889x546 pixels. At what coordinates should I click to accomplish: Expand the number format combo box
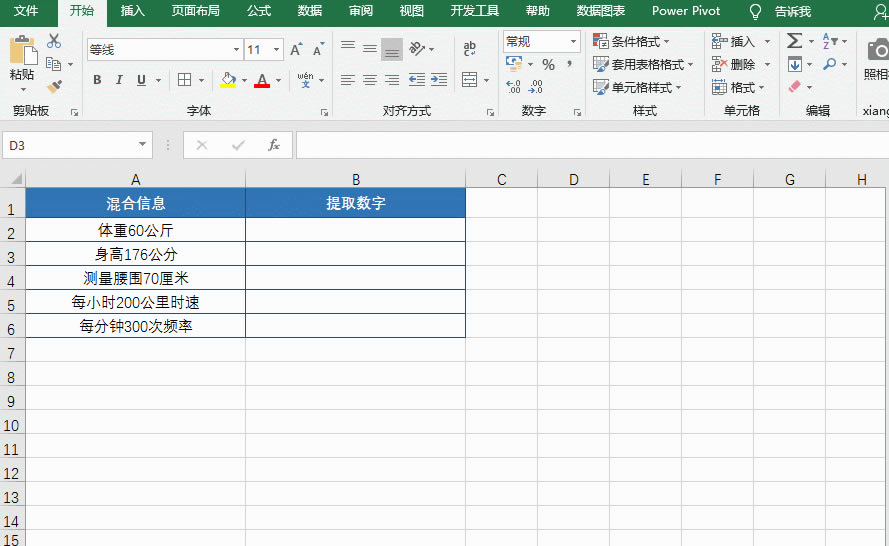click(573, 42)
